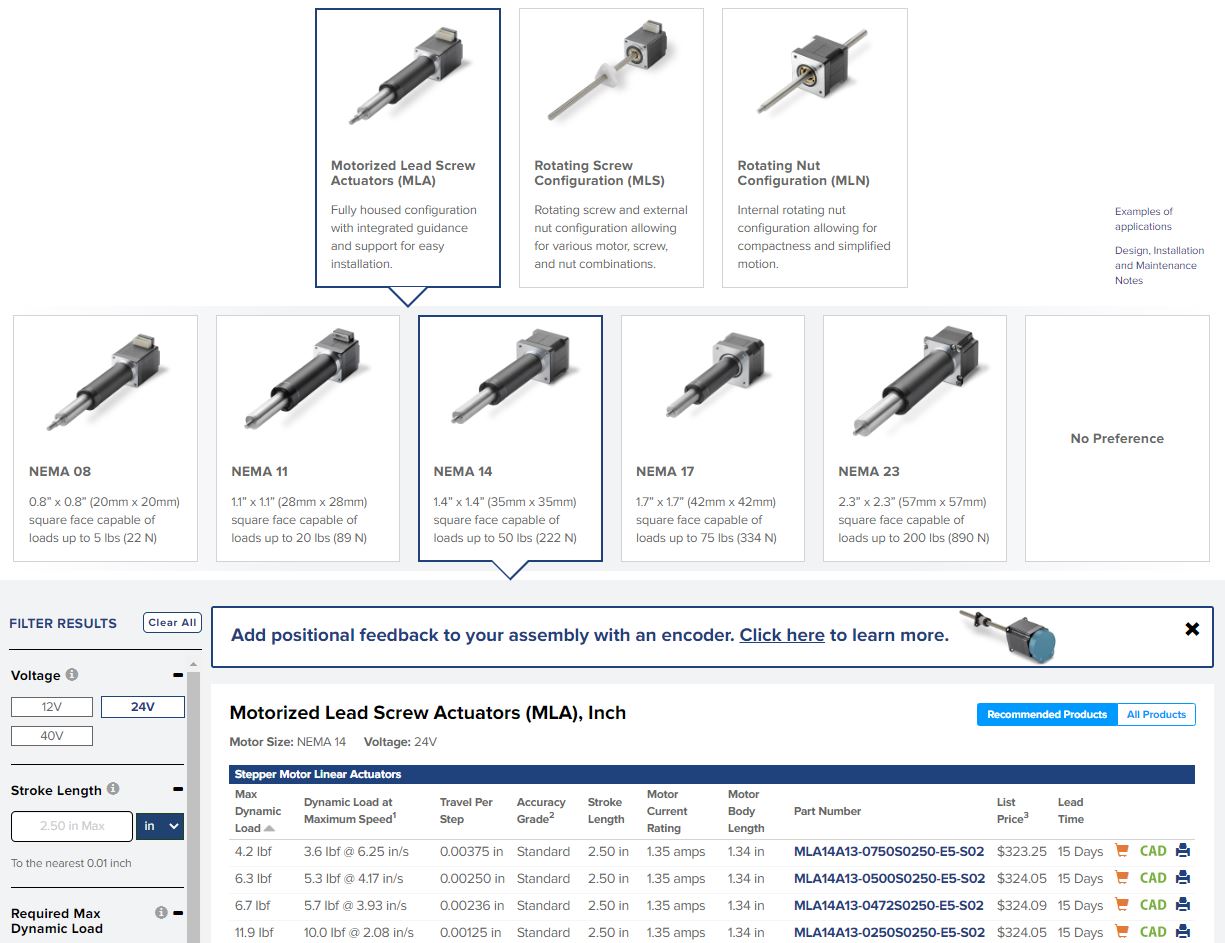Collapse the Voltage filter section
The image size is (1225, 943).
178,675
